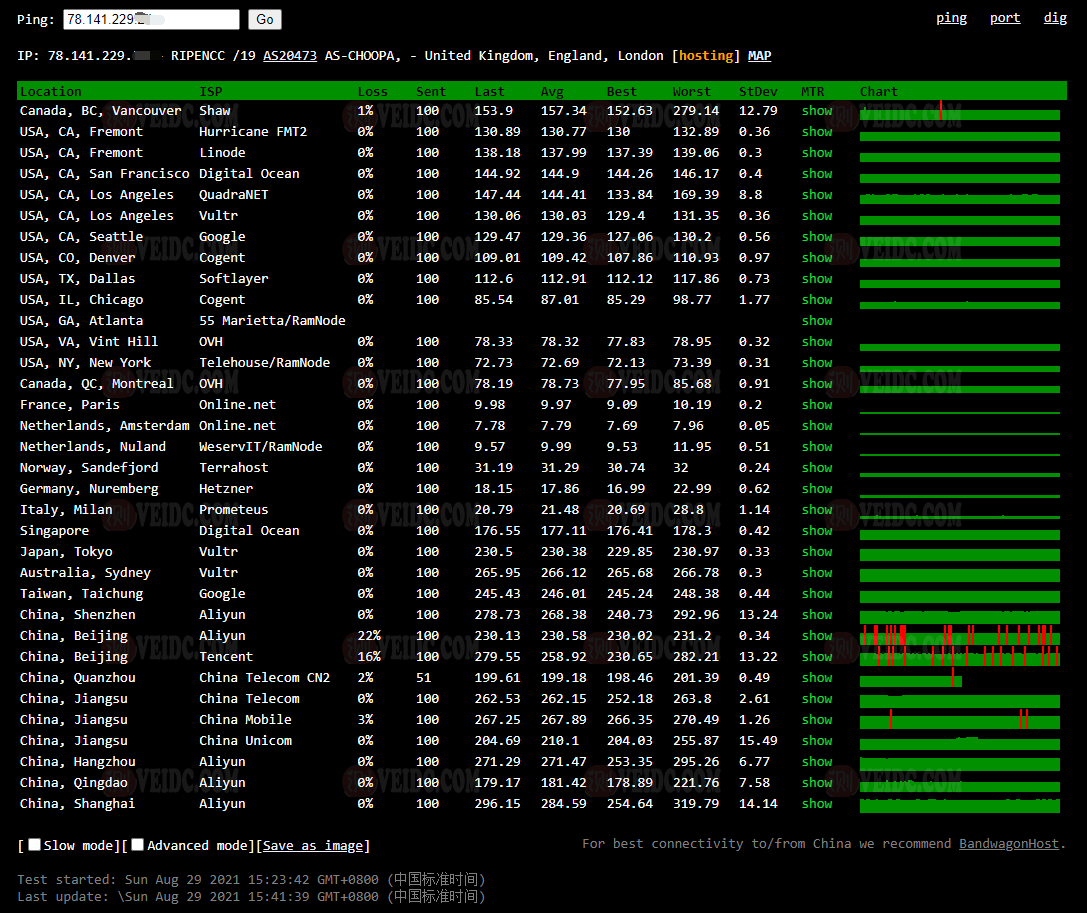Click the China Telecom CN2 Quanzhou chart bar
Viewport: 1087px width, 913px height.
coord(910,679)
